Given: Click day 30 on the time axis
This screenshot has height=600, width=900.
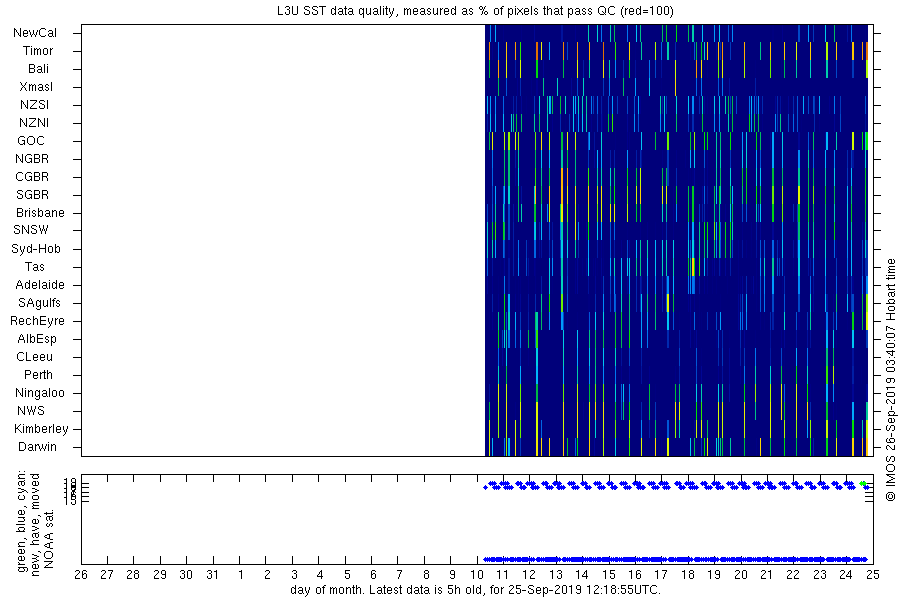Looking at the screenshot, I should [186, 575].
